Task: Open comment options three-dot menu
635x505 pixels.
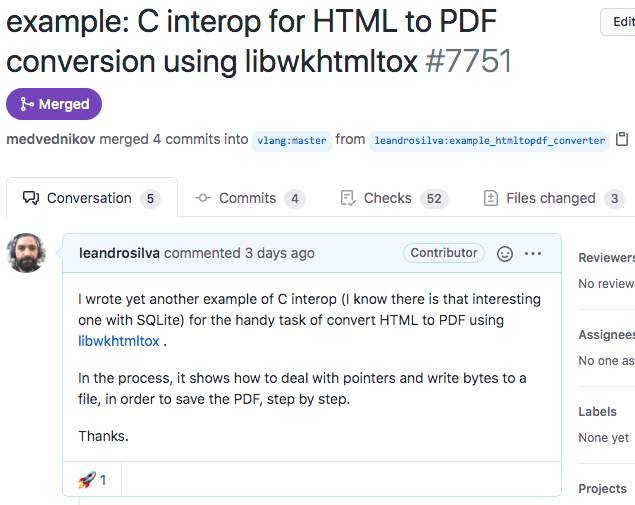Action: [x=533, y=254]
